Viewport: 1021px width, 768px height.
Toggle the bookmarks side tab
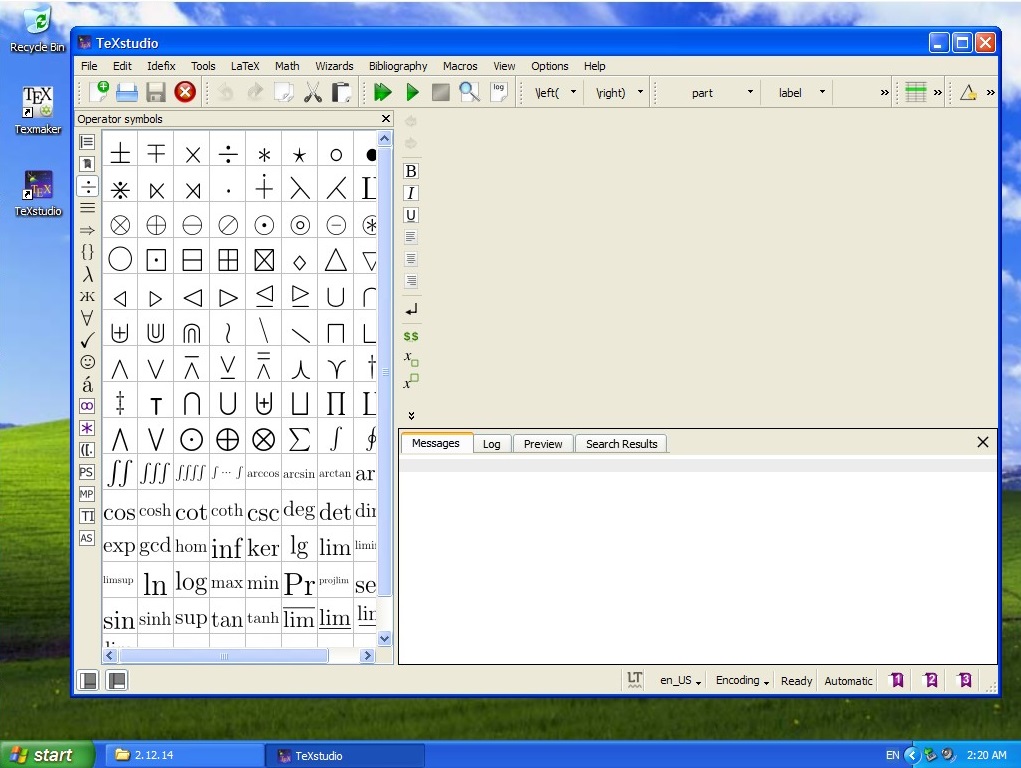[87, 164]
